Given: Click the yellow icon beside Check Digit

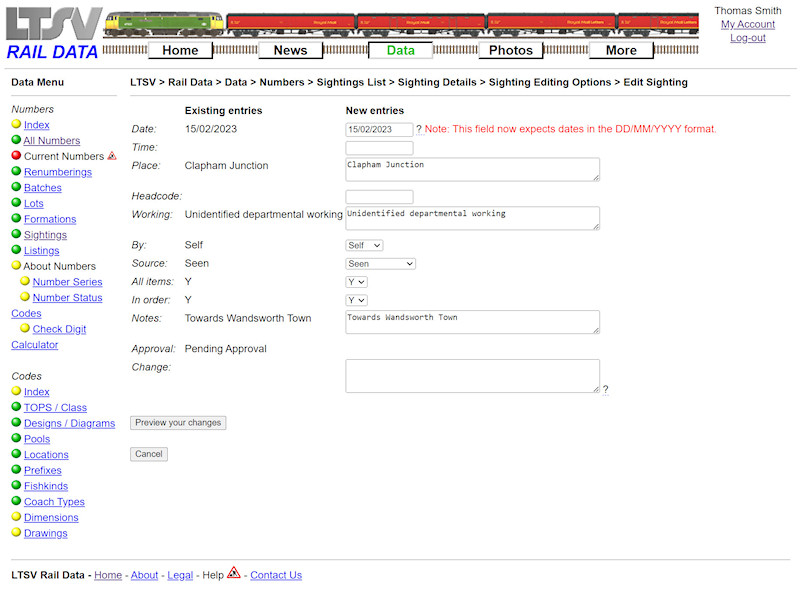Looking at the screenshot, I should click(25, 328).
